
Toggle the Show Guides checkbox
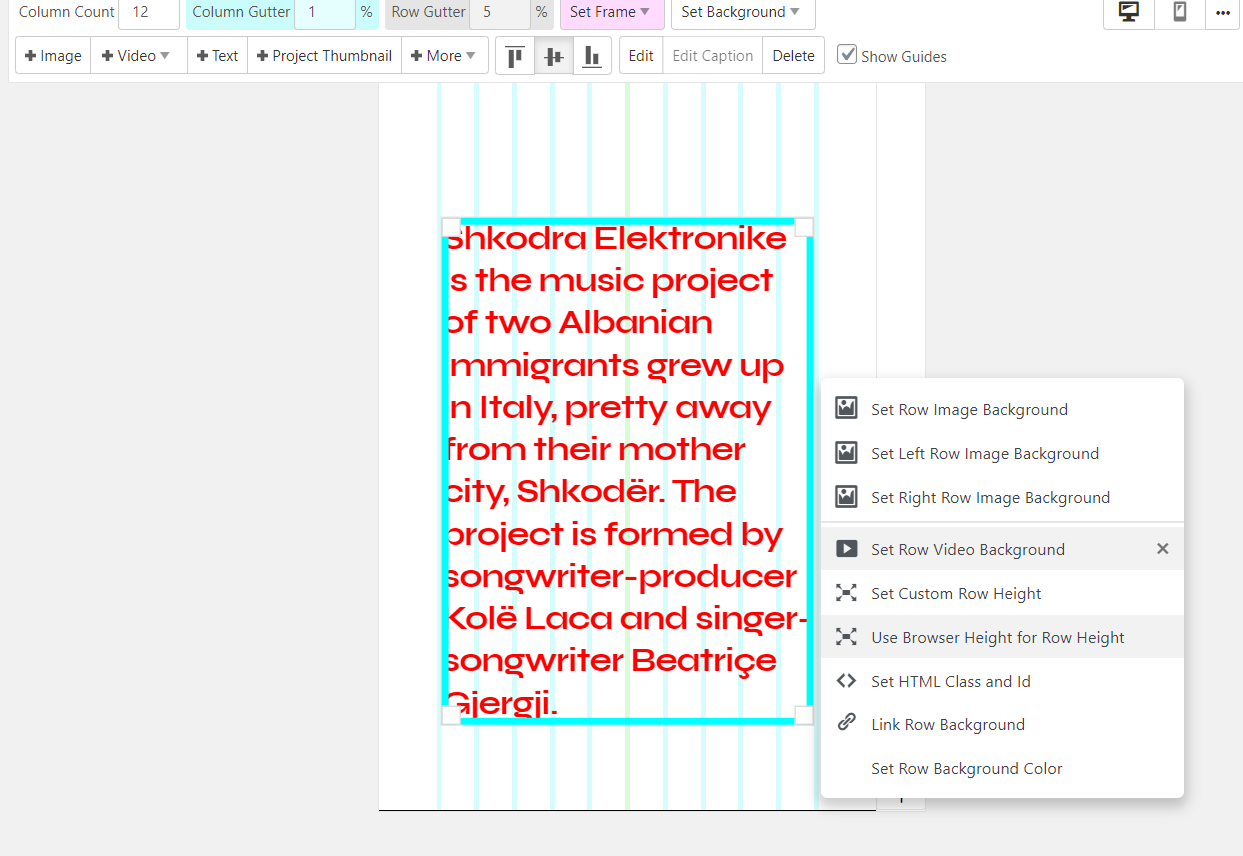(847, 55)
